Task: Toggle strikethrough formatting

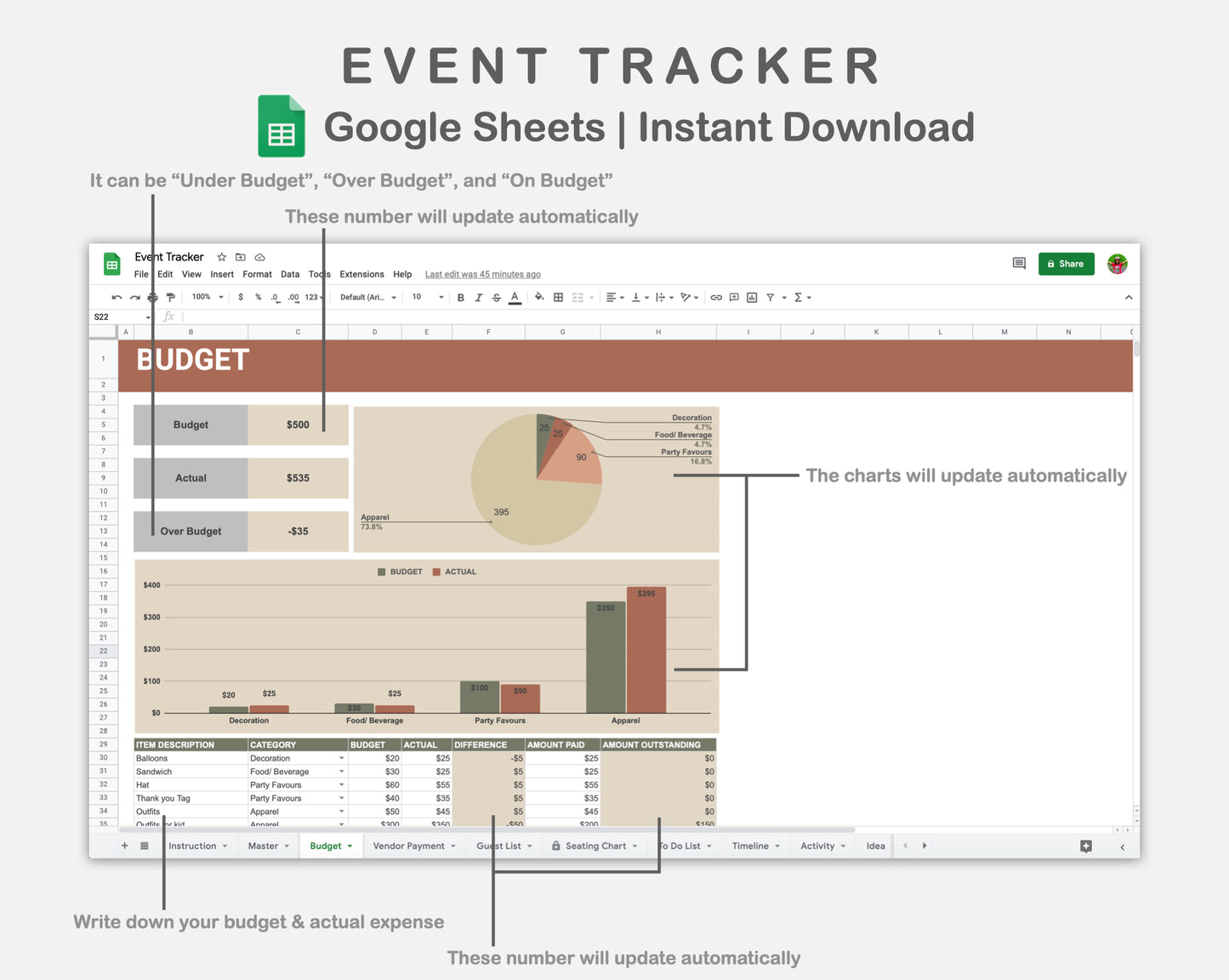Action: (496, 297)
